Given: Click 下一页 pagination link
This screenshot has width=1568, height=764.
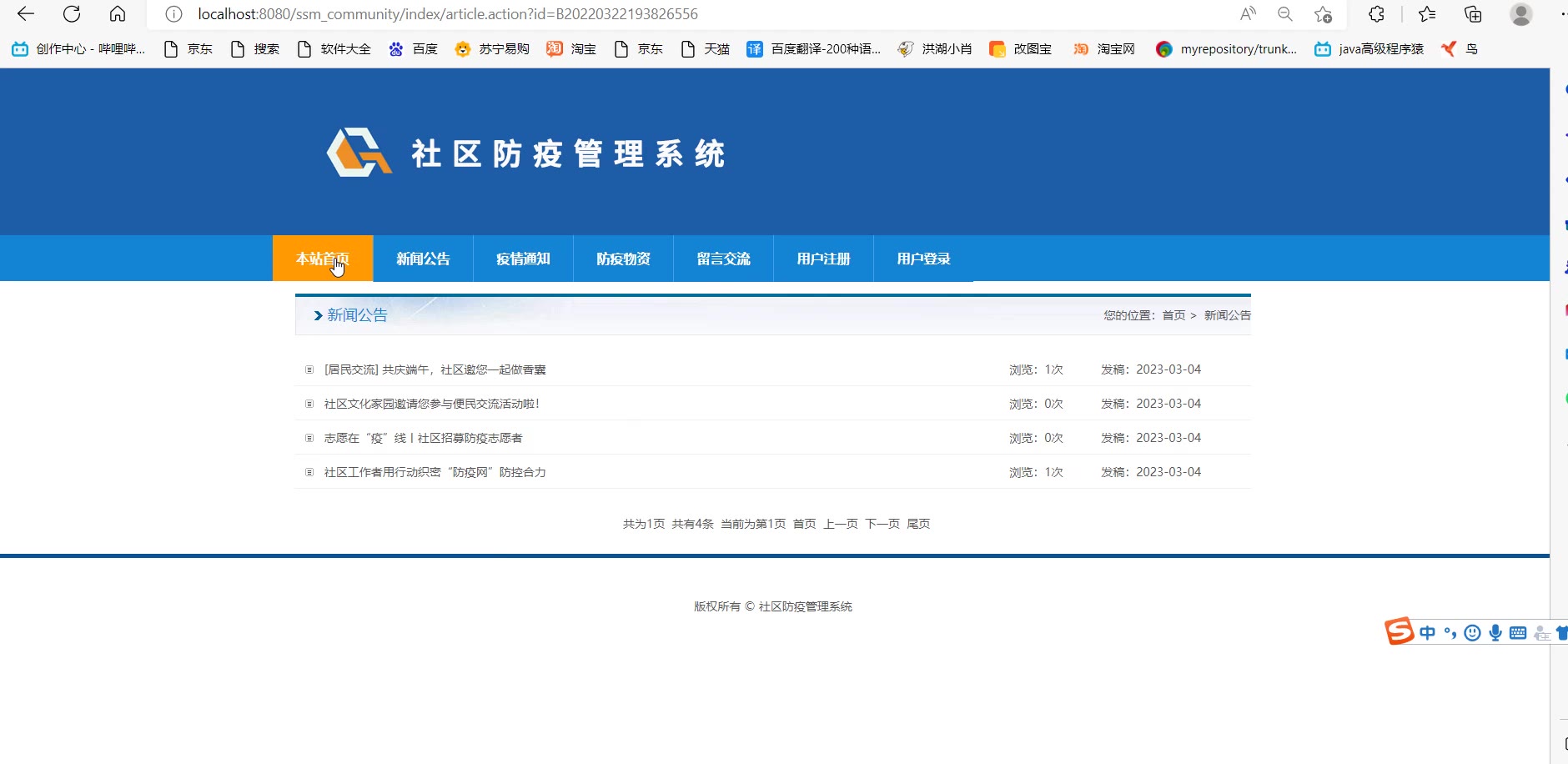Looking at the screenshot, I should [882, 524].
